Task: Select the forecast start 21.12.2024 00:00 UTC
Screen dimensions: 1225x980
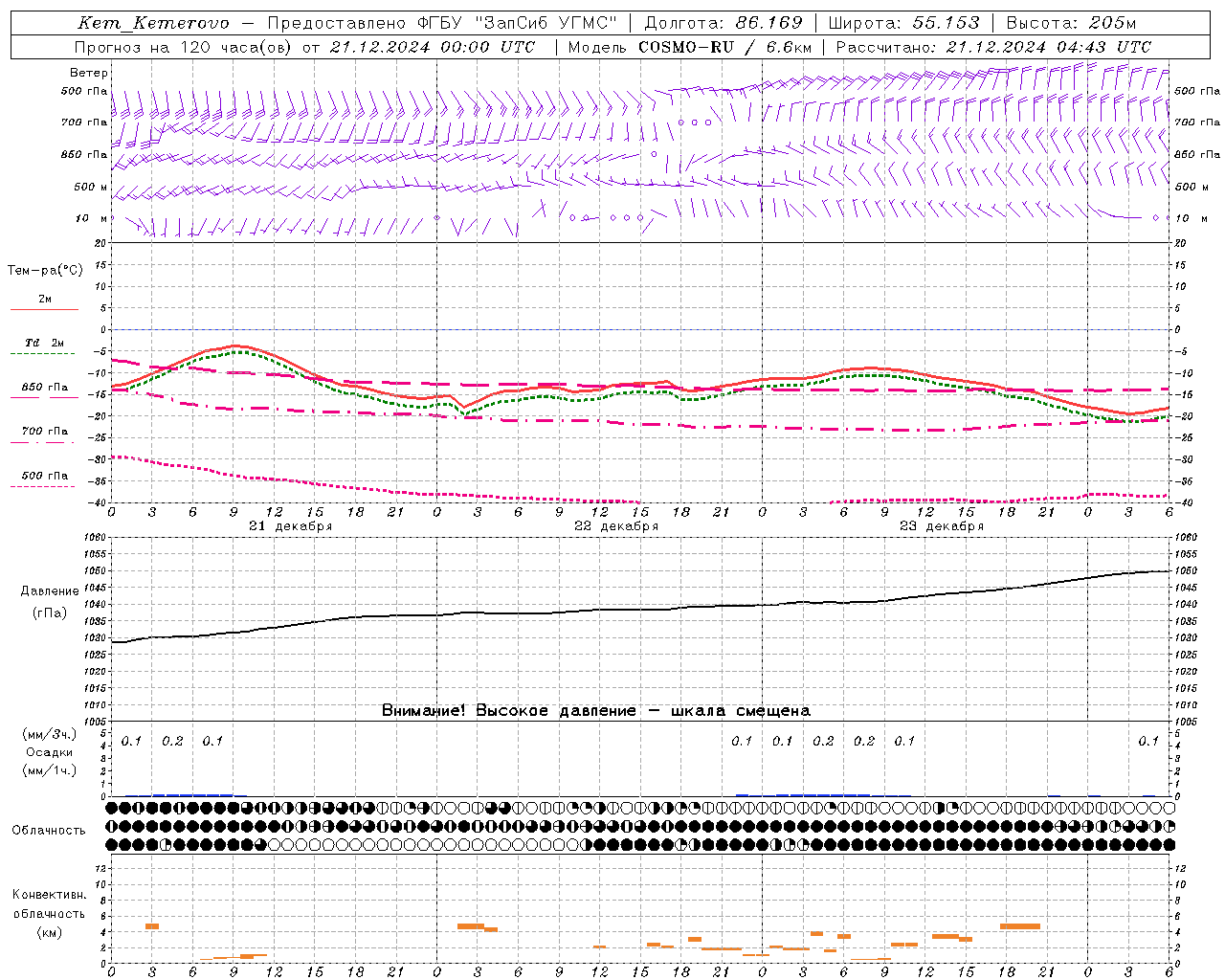Action: [x=433, y=47]
